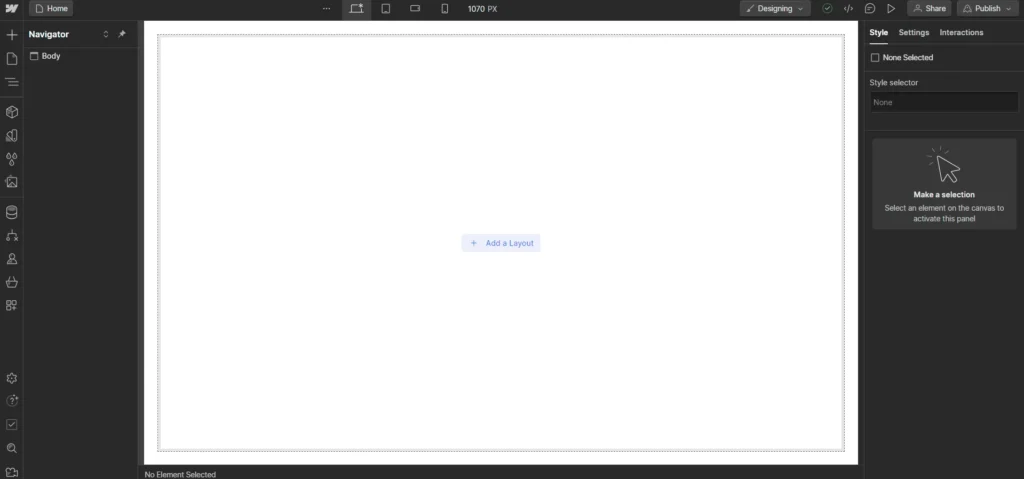This screenshot has width=1024, height=479.
Task: Click the Style selector input field
Action: click(944, 102)
